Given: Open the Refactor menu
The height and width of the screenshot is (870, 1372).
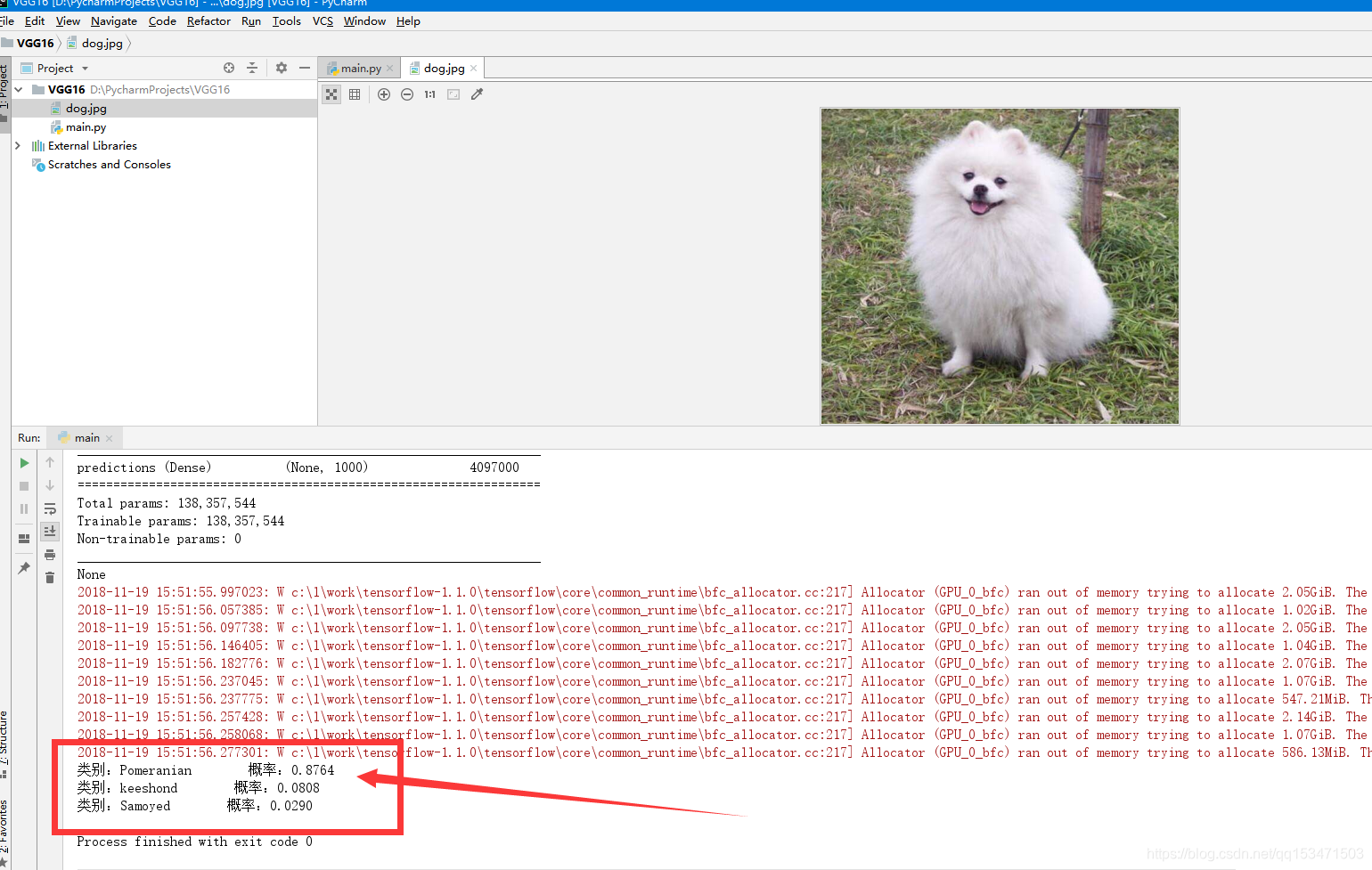Looking at the screenshot, I should pos(208,21).
